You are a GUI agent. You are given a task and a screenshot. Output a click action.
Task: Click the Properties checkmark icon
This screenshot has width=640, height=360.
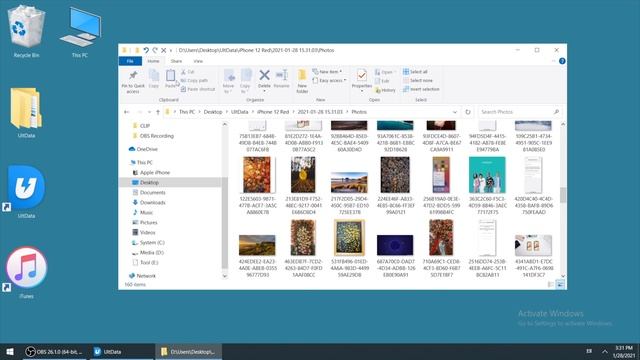point(362,76)
